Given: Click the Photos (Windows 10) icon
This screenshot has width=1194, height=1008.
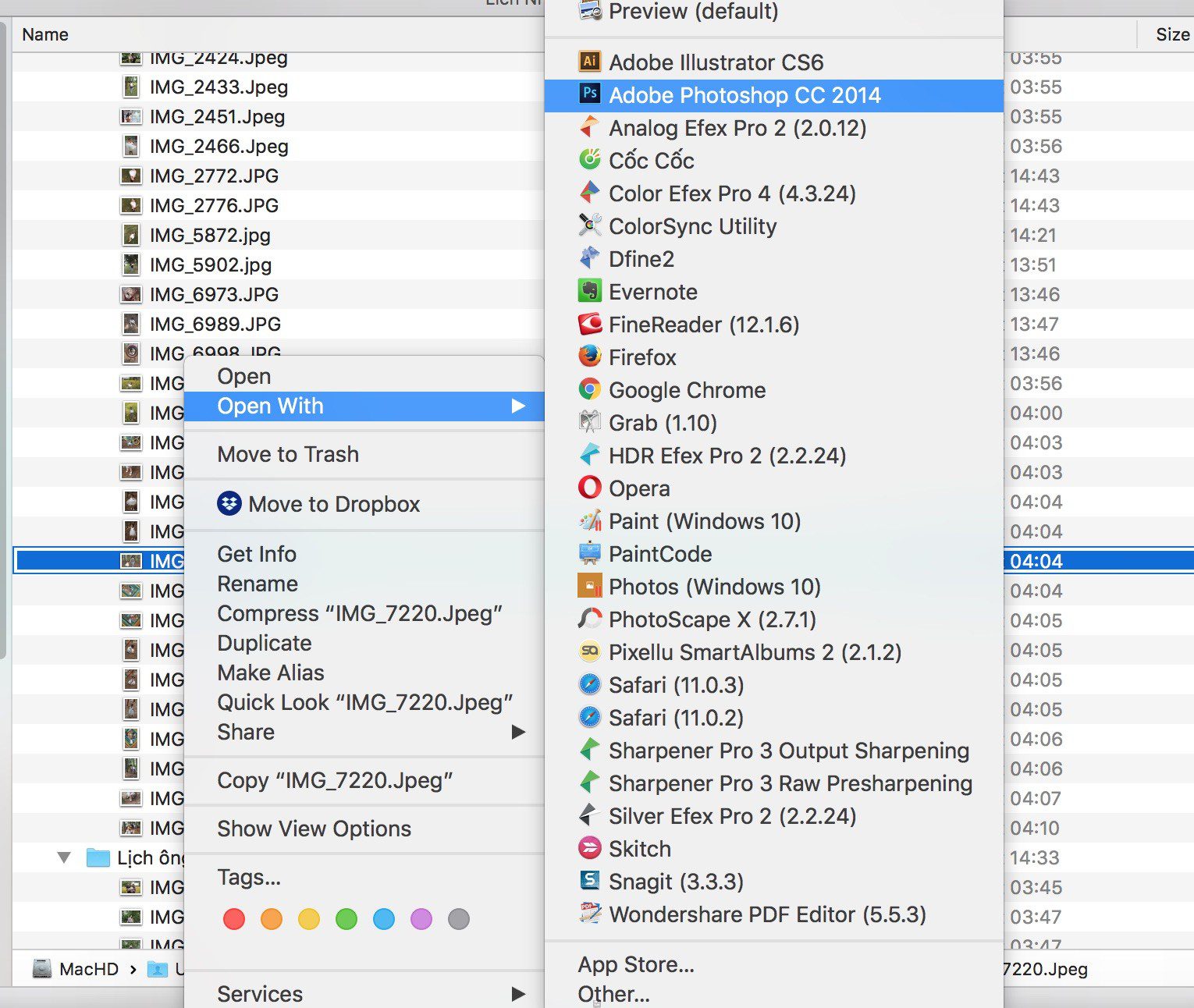Looking at the screenshot, I should (589, 585).
